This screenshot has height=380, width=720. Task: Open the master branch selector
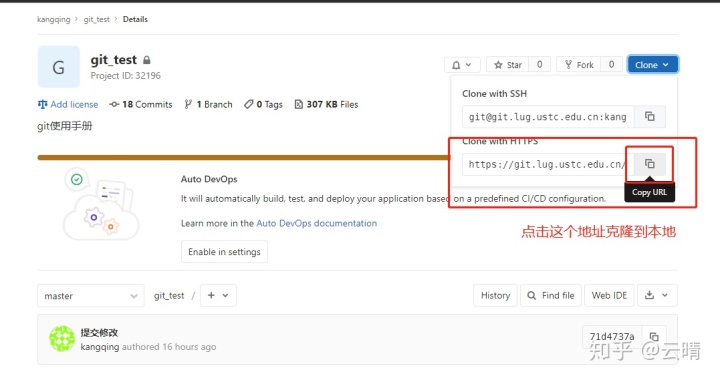(x=91, y=296)
